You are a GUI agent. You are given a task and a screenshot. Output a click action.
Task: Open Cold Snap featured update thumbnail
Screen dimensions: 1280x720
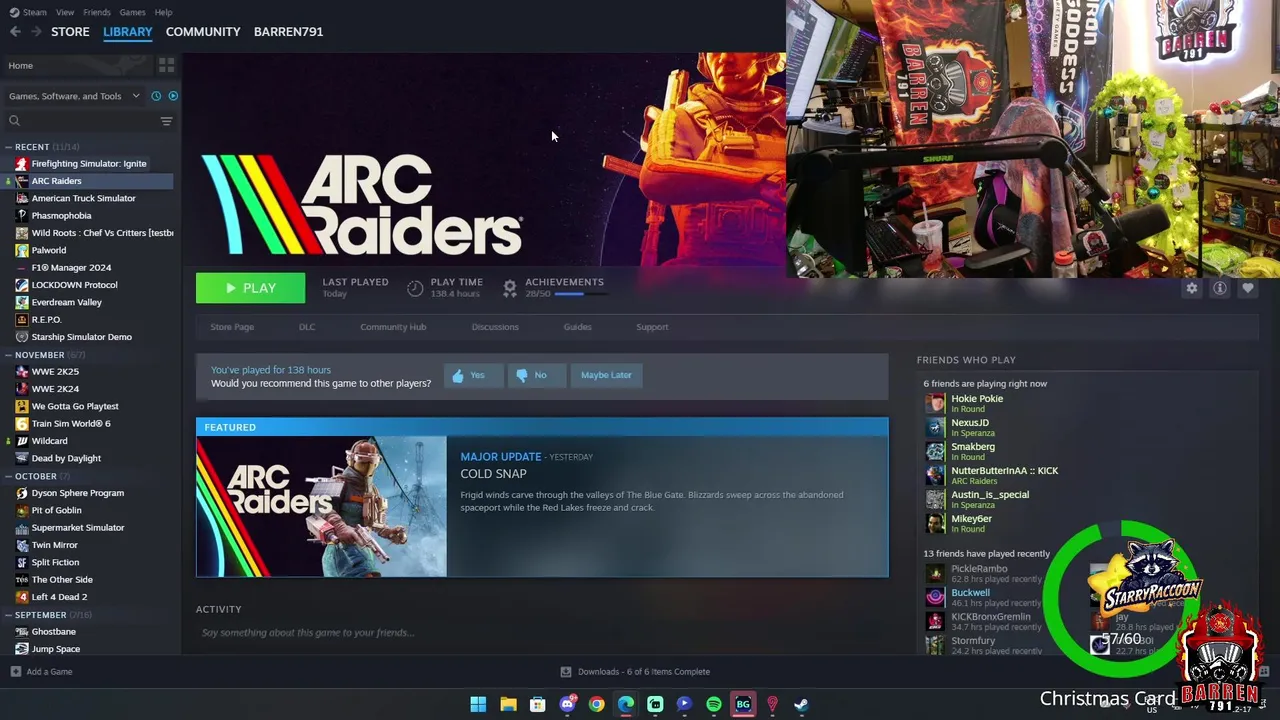322,507
